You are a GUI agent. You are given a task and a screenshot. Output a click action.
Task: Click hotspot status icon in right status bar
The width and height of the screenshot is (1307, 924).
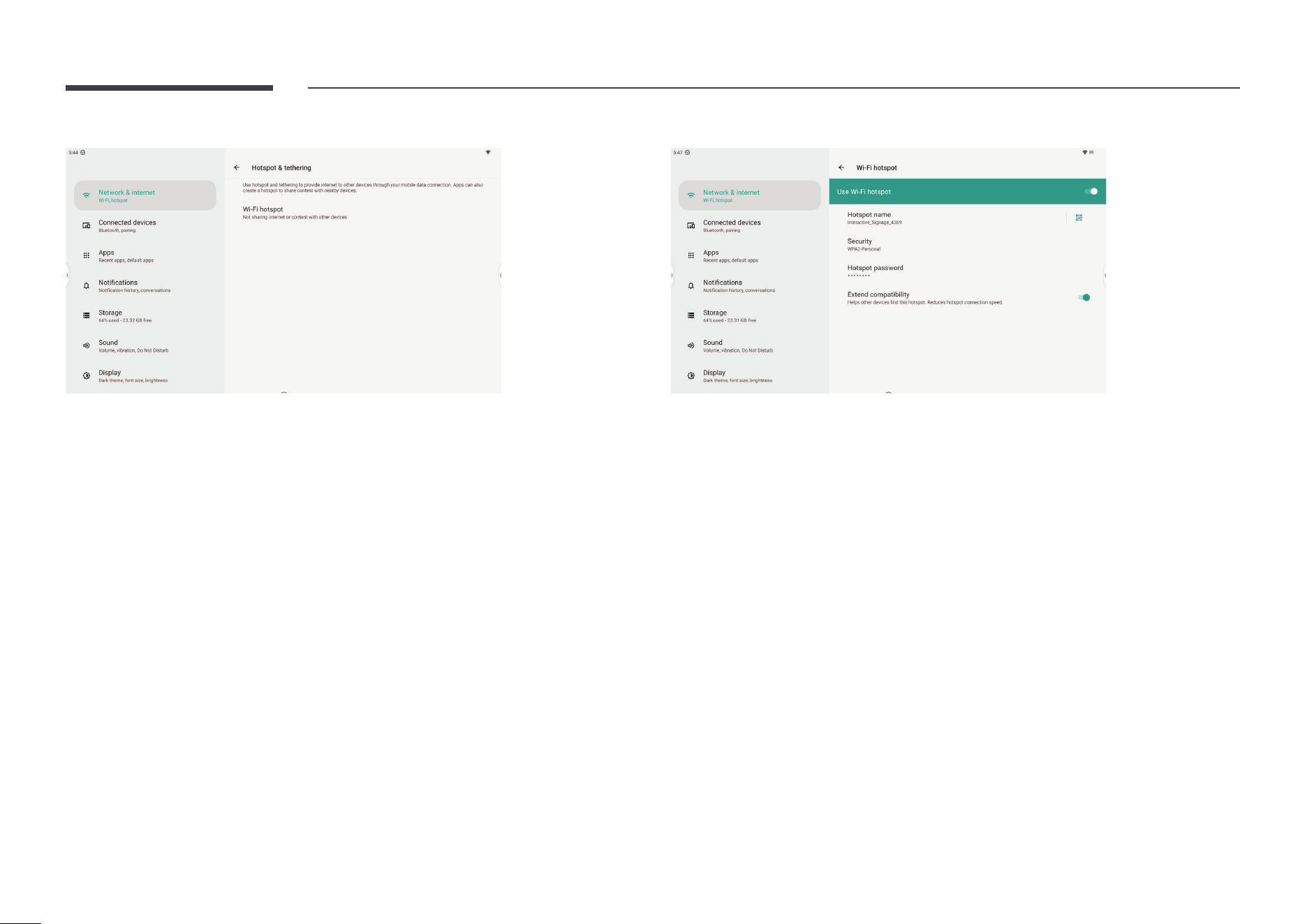1091,152
